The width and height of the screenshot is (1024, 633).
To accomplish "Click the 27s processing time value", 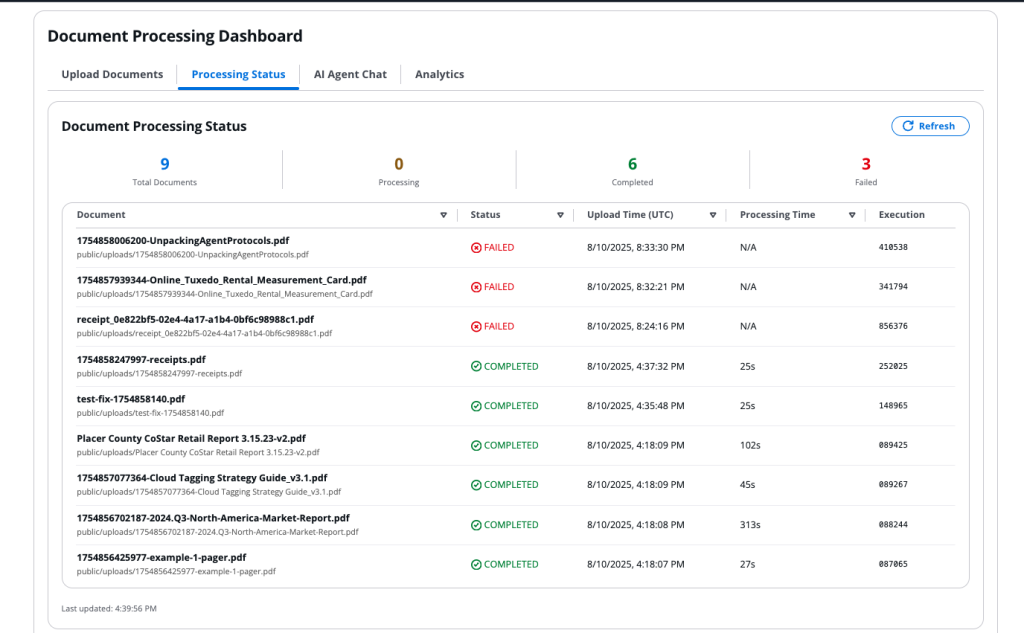I will [x=747, y=564].
